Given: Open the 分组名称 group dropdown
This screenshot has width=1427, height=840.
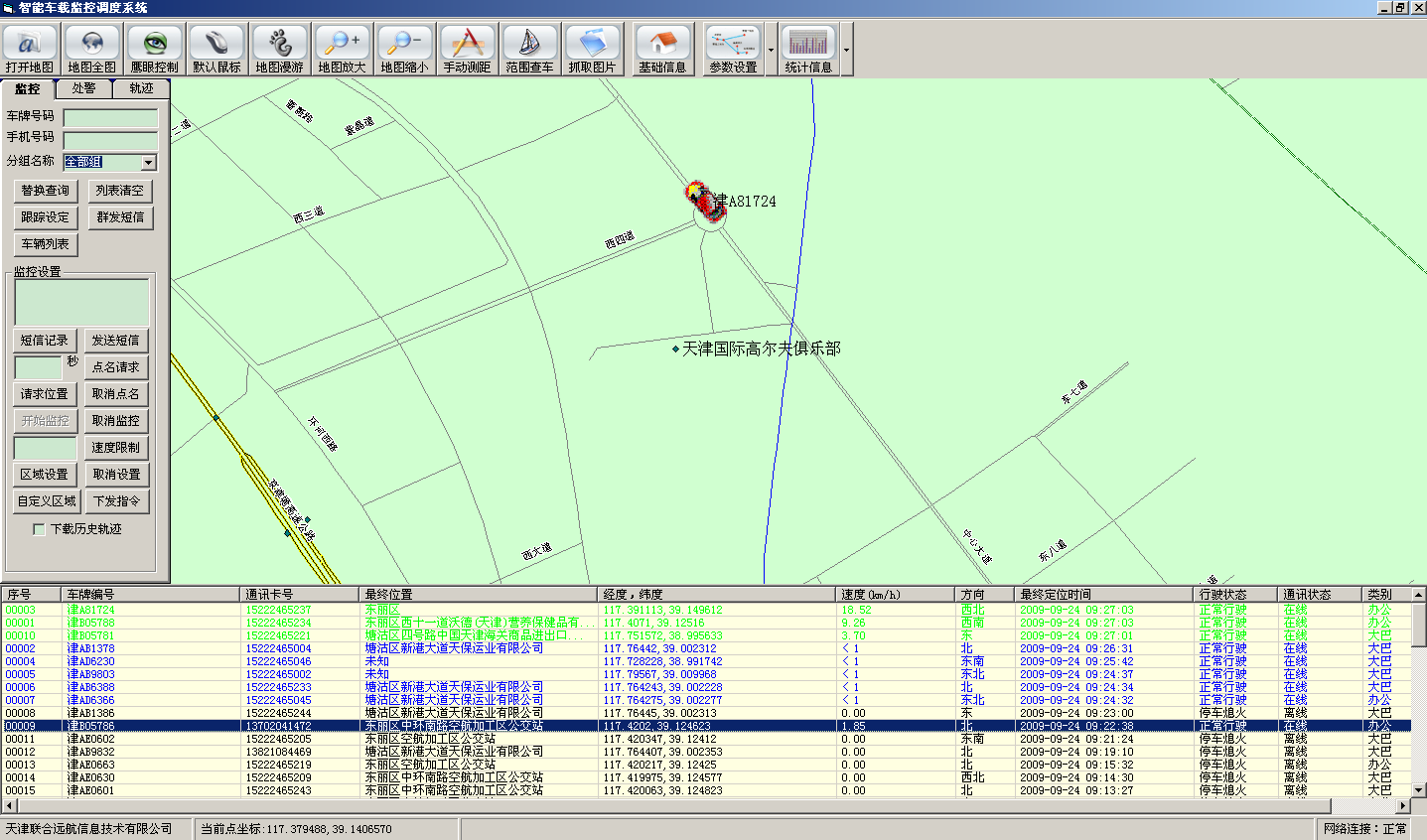Looking at the screenshot, I should [x=148, y=163].
